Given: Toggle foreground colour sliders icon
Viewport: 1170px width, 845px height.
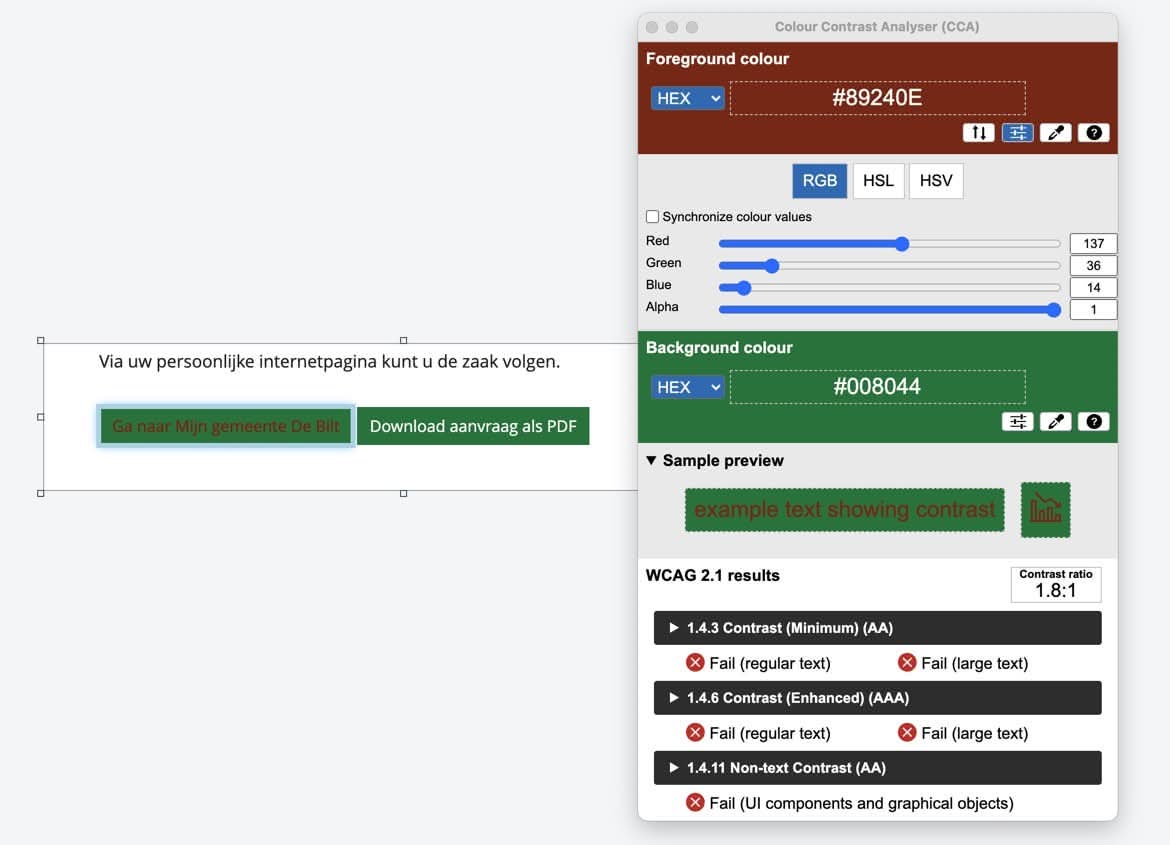Looking at the screenshot, I should click(x=1017, y=133).
